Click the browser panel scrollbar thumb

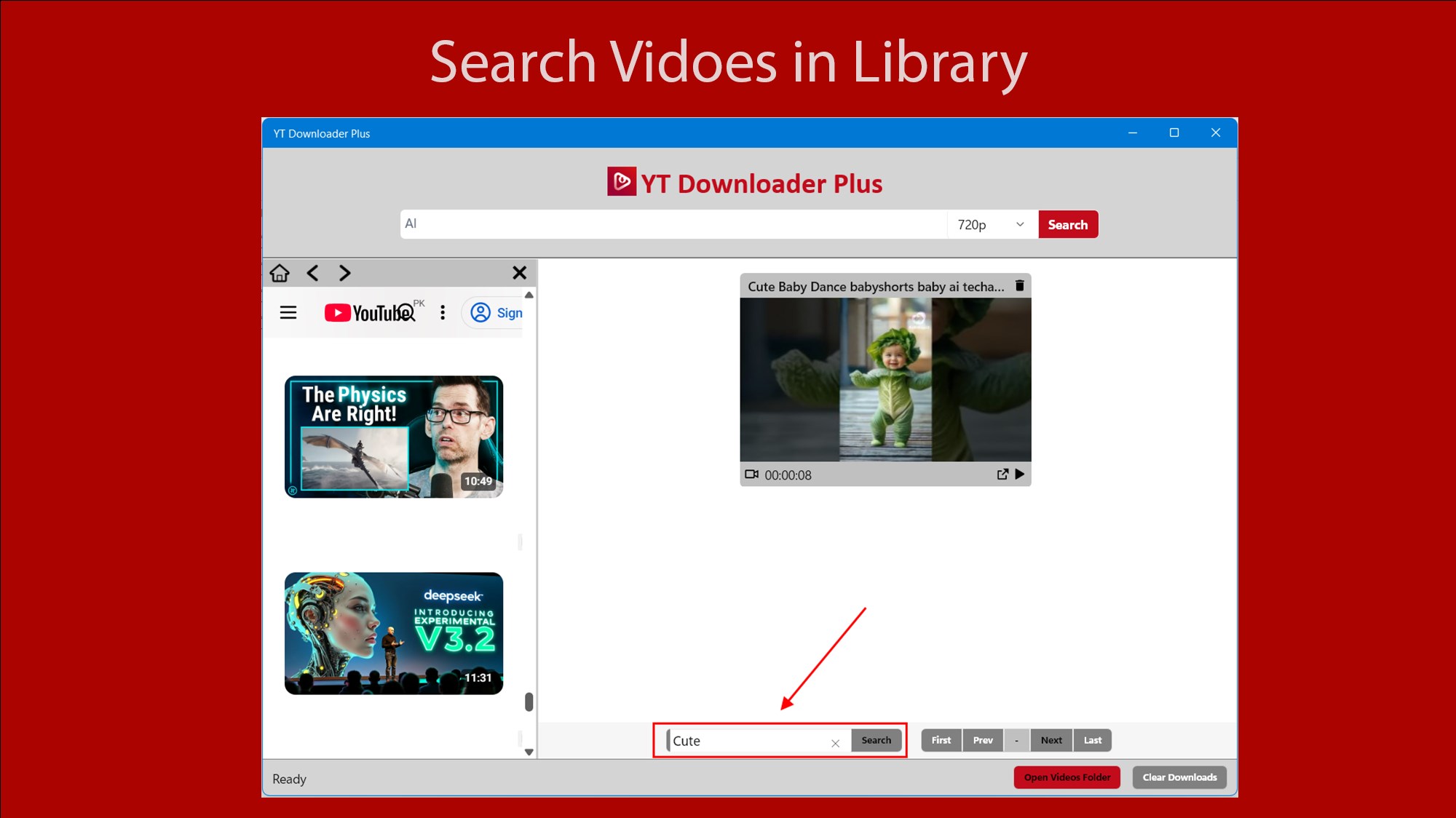click(529, 702)
